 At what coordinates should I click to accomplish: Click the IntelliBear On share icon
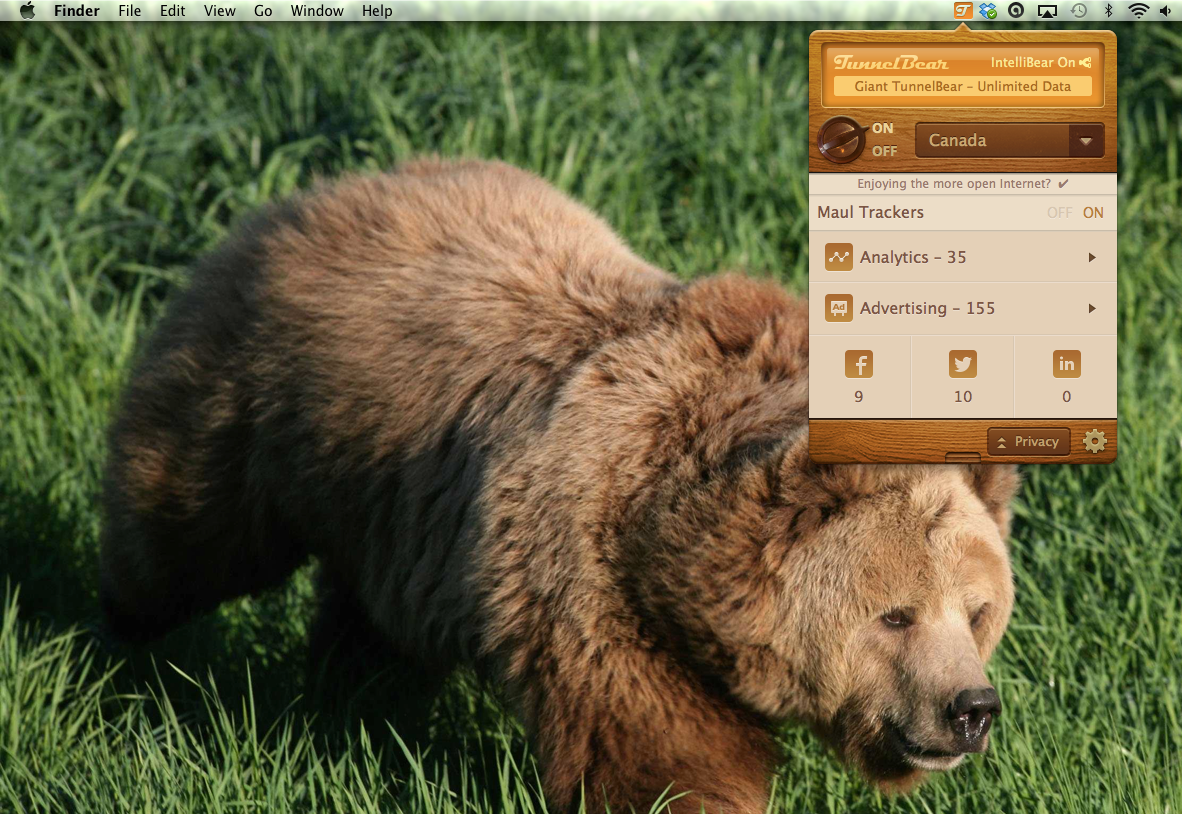pyautogui.click(x=1086, y=63)
